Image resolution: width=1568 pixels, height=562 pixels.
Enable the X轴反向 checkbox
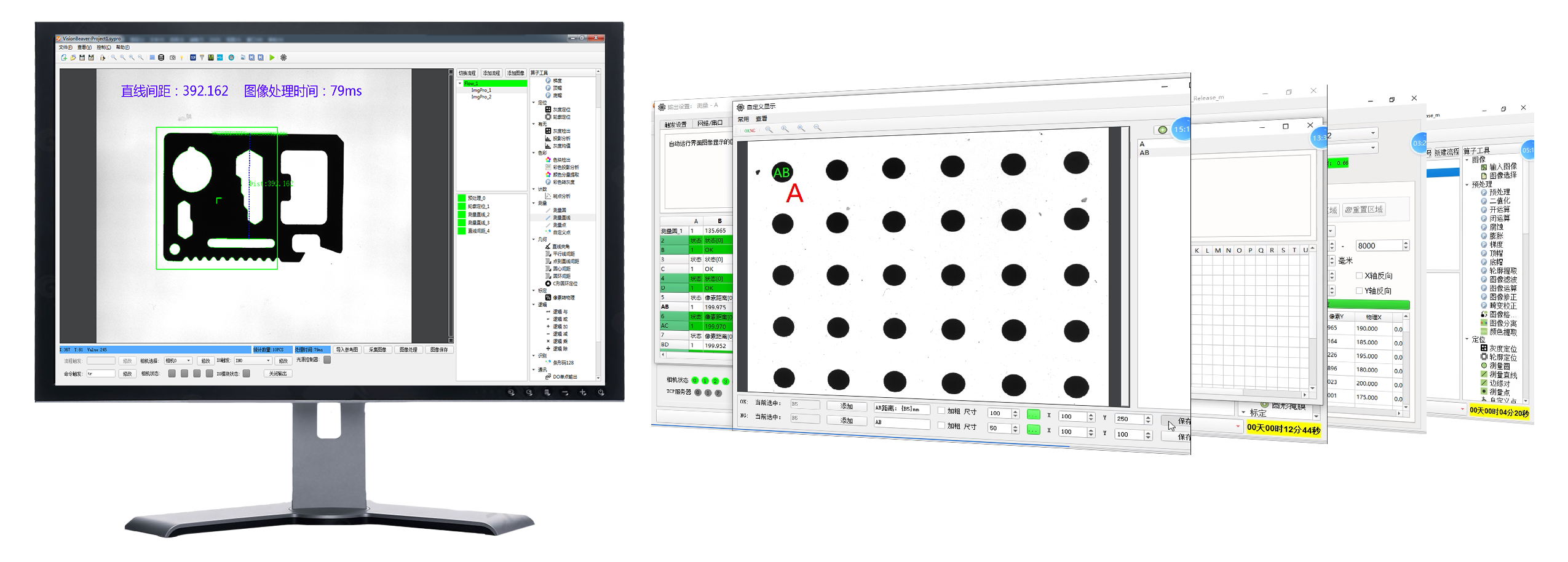1359,275
